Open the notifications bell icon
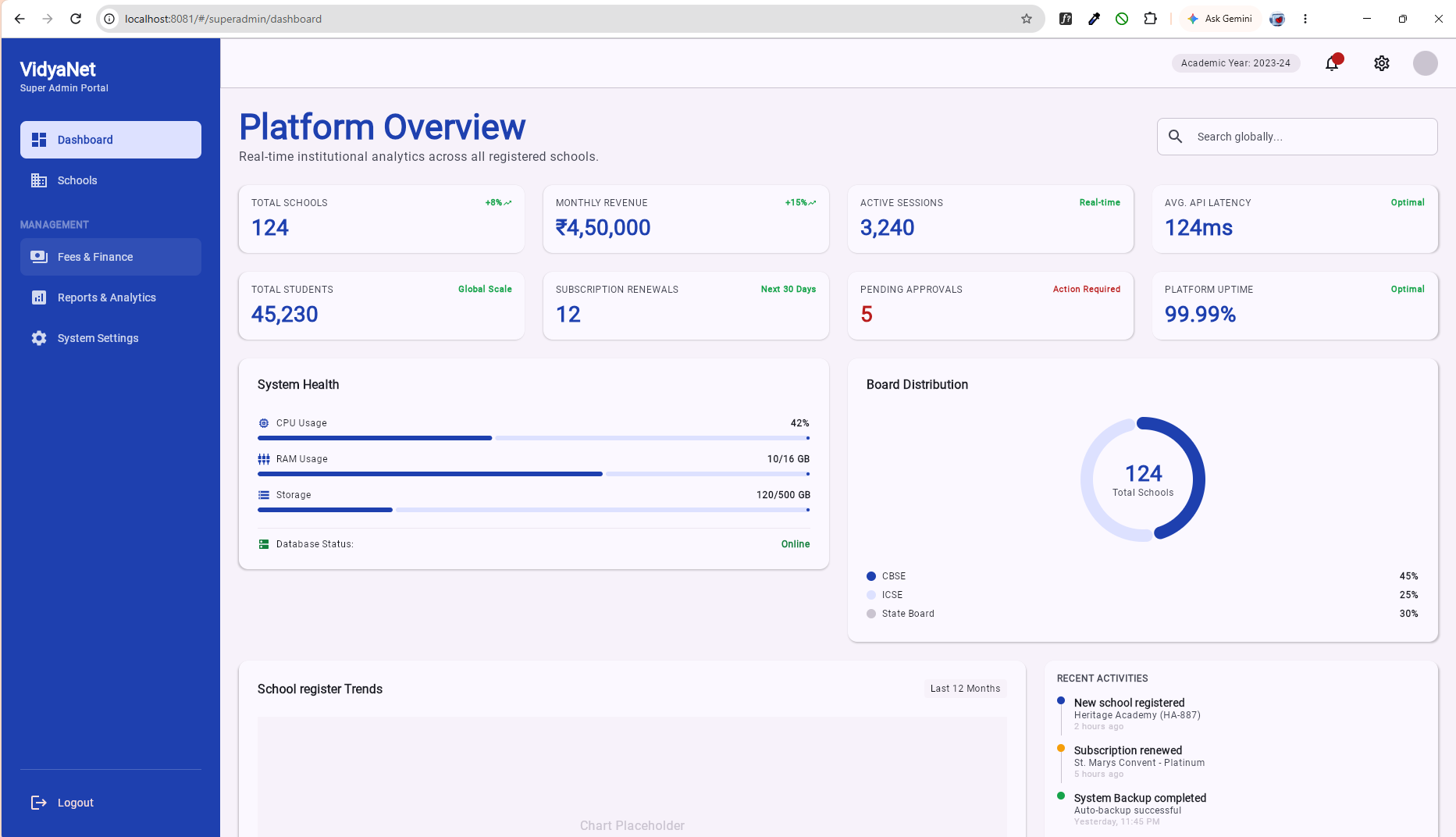1456x837 pixels. [1332, 63]
